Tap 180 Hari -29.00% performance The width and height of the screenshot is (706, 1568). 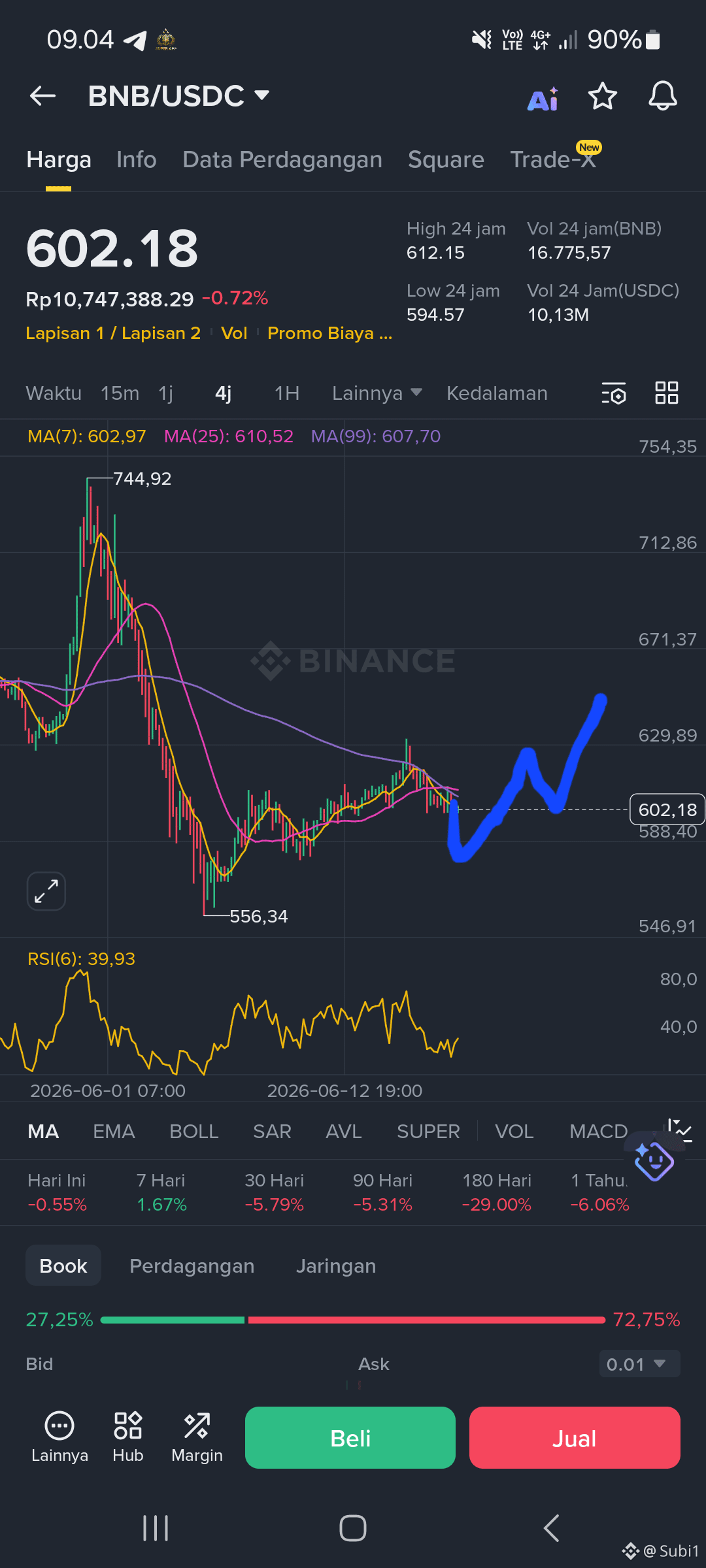497,1192
